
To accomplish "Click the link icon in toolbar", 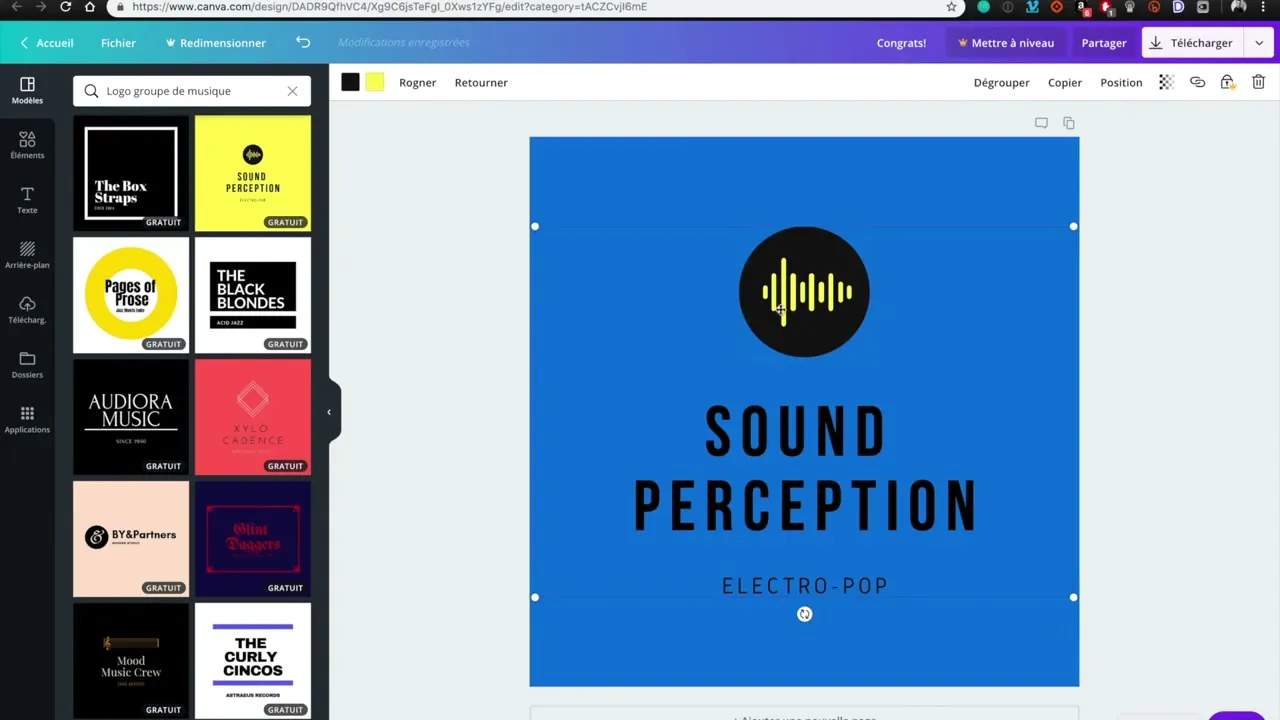I will [1197, 83].
